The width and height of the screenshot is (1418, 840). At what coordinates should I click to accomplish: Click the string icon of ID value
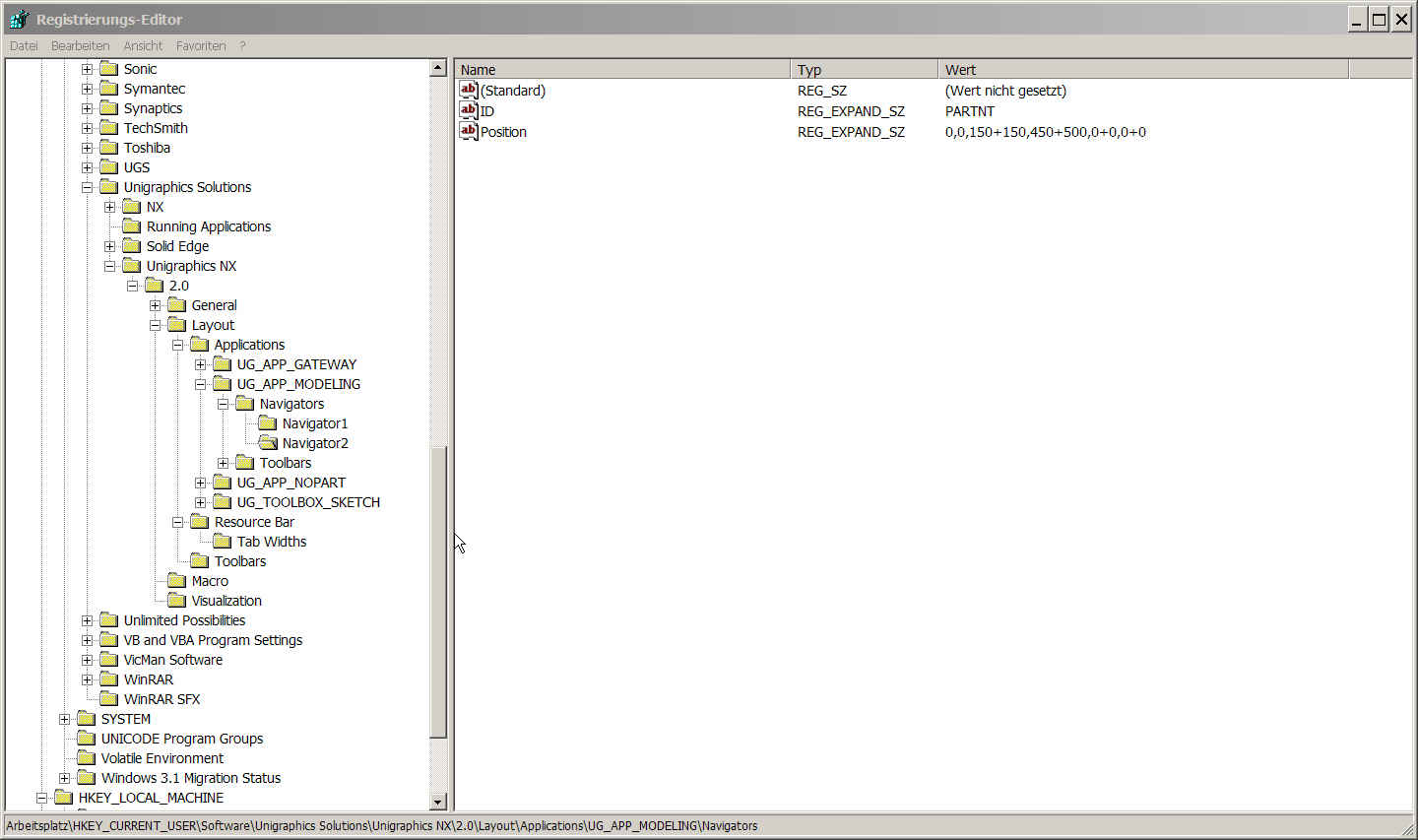coord(469,110)
